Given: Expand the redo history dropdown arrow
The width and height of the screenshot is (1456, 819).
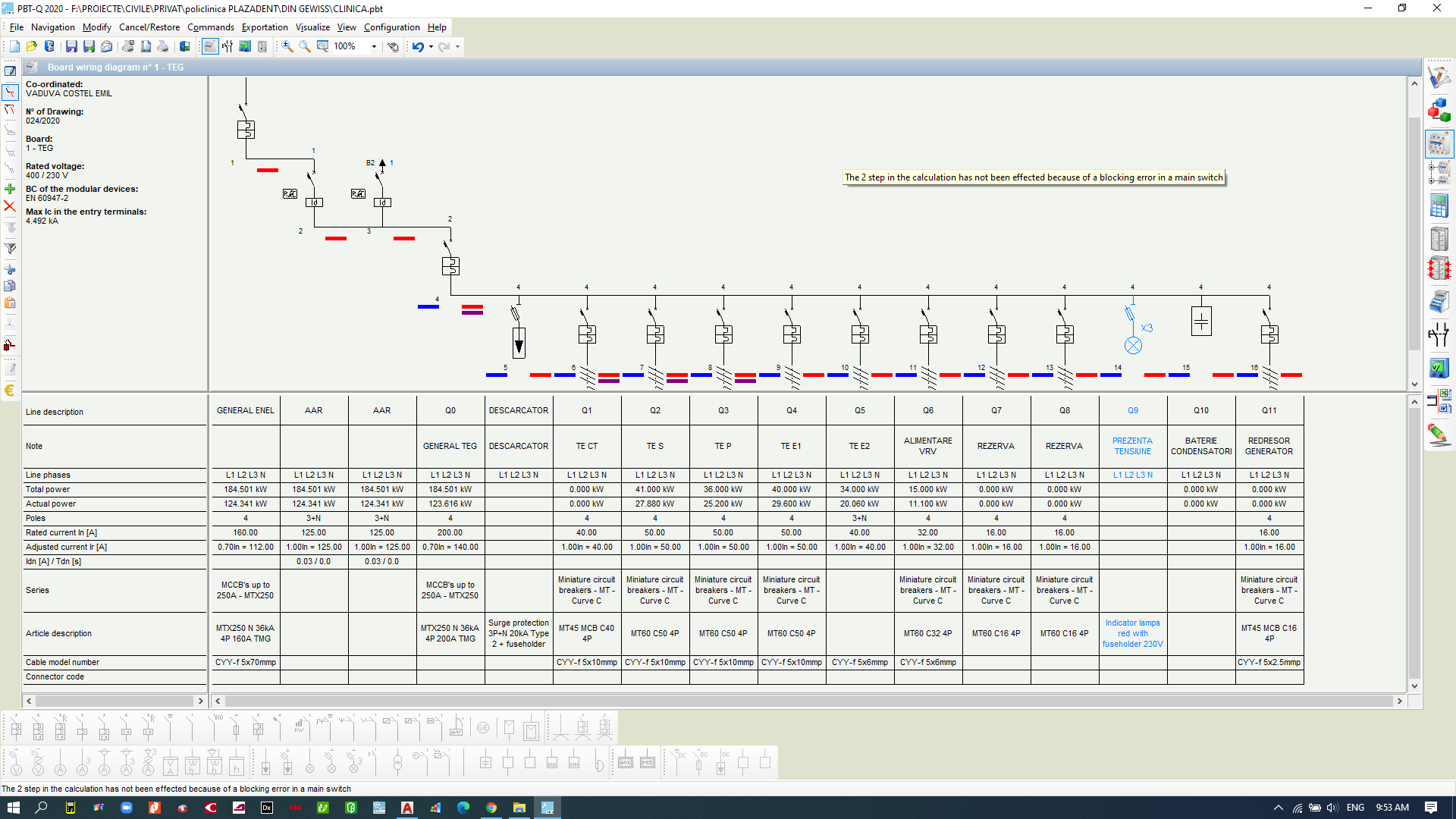Looking at the screenshot, I should 457,46.
